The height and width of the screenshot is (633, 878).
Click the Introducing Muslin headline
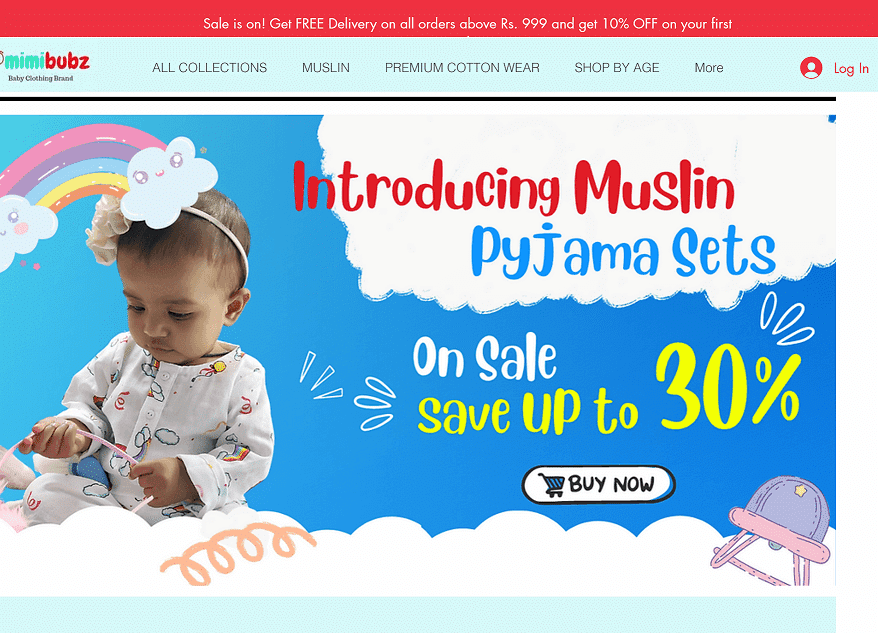tap(514, 187)
